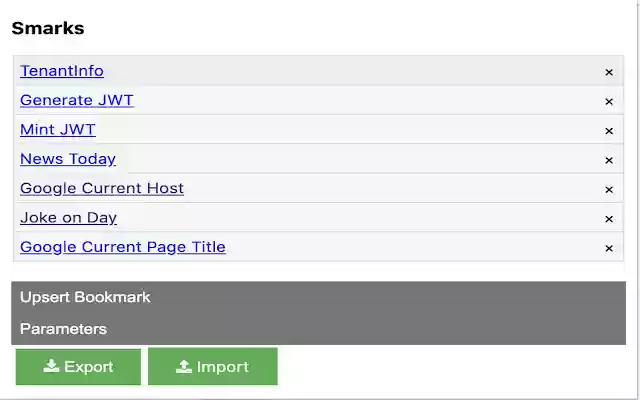The width and height of the screenshot is (640, 400).
Task: Open the News Today bookmark link
Action: 68,159
